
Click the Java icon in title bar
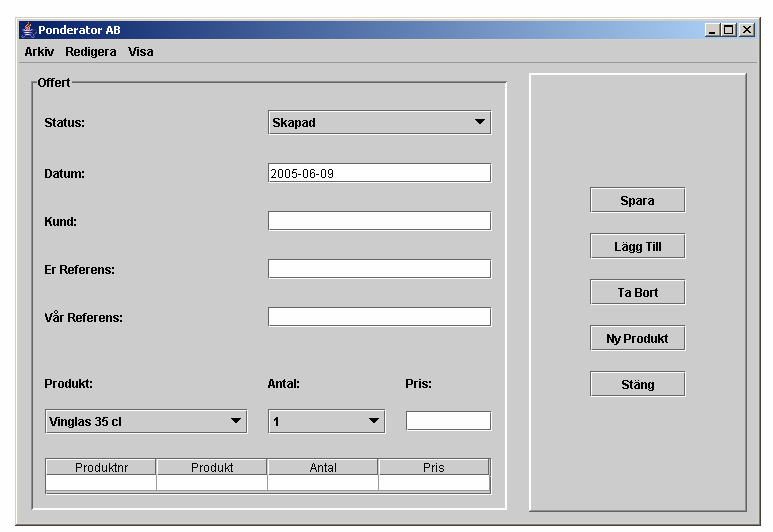pyautogui.click(x=28, y=30)
